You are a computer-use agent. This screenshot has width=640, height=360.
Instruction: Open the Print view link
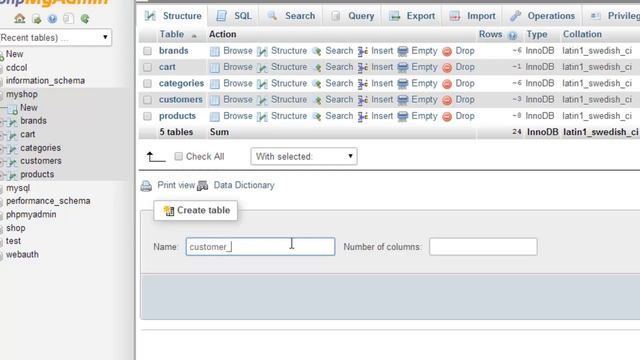(x=176, y=185)
